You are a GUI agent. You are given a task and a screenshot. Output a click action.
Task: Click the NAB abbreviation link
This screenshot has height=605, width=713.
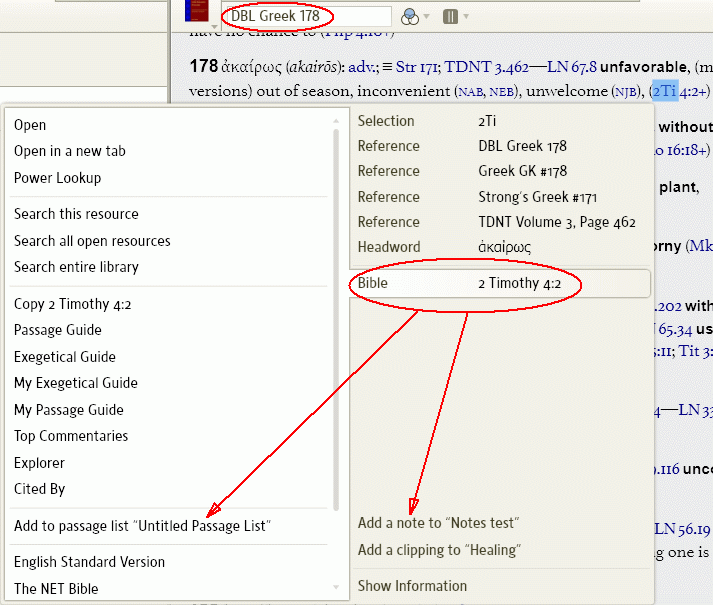[471, 92]
